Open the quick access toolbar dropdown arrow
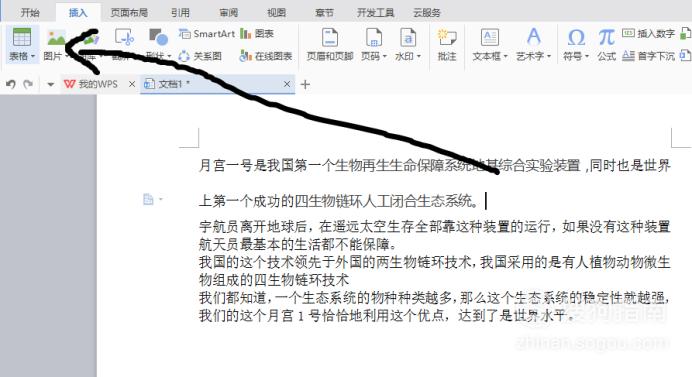 (50, 84)
